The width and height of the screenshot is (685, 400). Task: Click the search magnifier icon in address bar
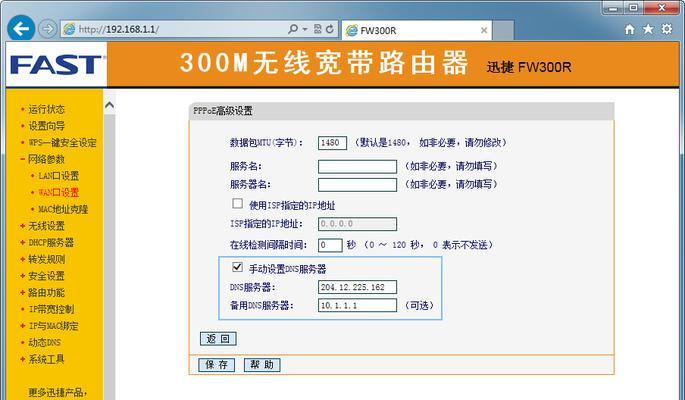(x=293, y=29)
